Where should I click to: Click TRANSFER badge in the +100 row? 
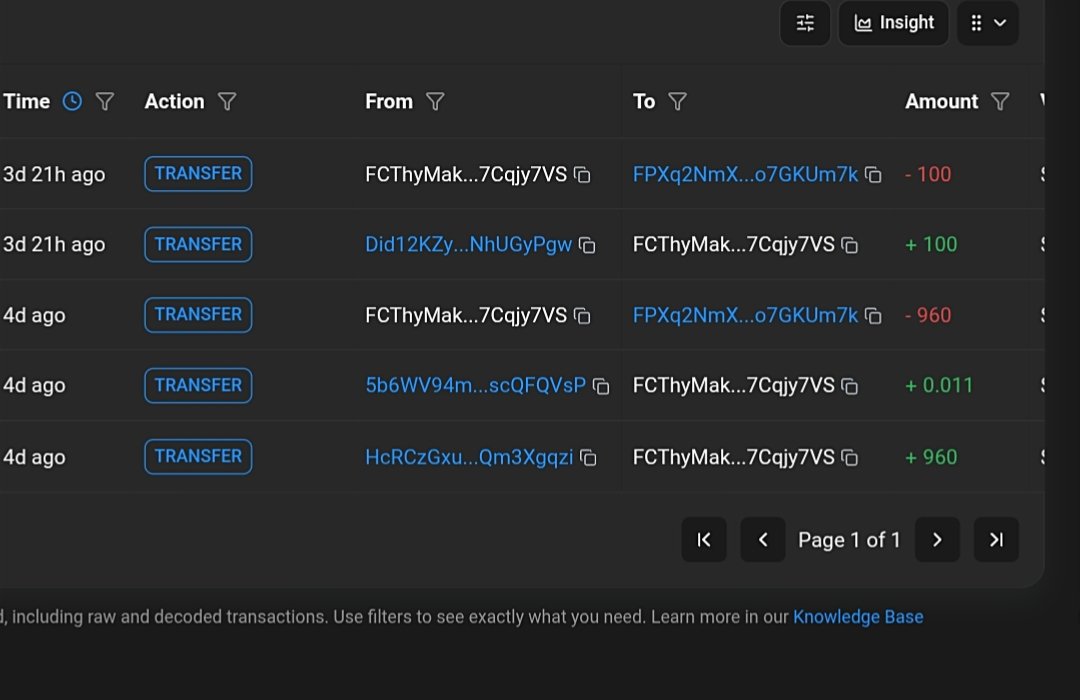(198, 245)
